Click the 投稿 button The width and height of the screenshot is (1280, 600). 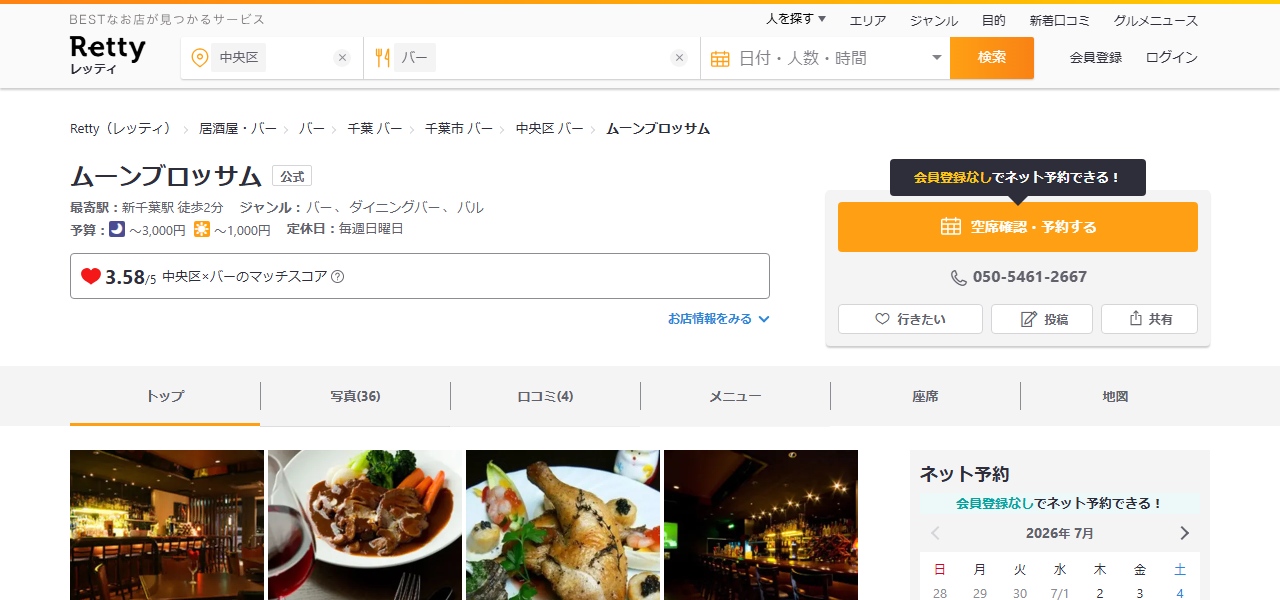click(x=1042, y=319)
